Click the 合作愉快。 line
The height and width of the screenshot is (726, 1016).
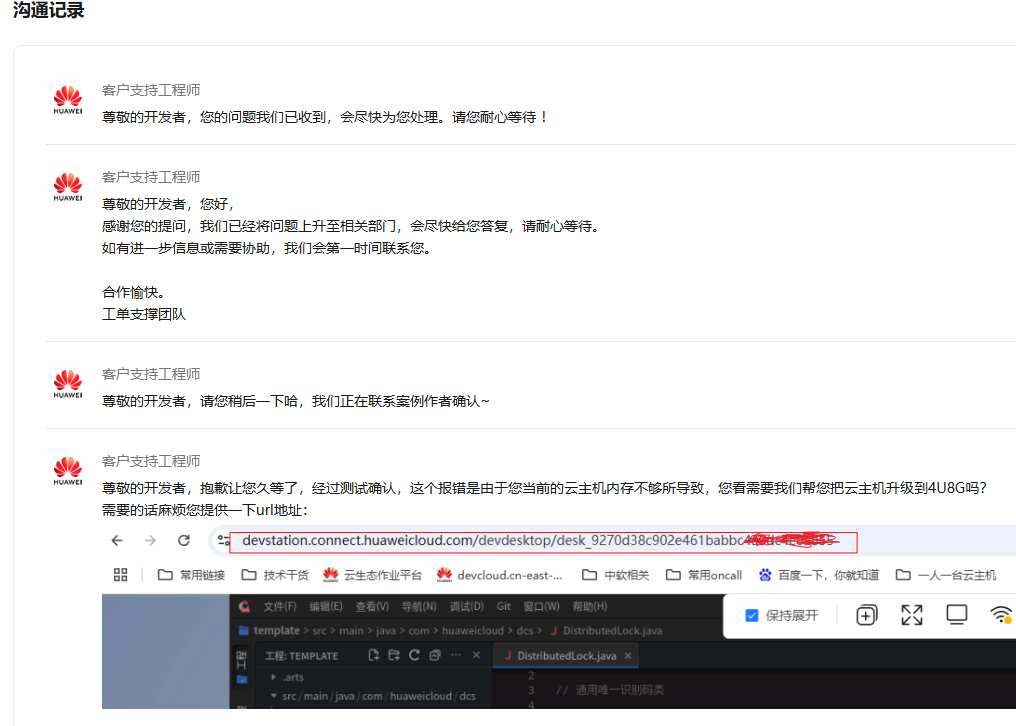click(x=133, y=292)
